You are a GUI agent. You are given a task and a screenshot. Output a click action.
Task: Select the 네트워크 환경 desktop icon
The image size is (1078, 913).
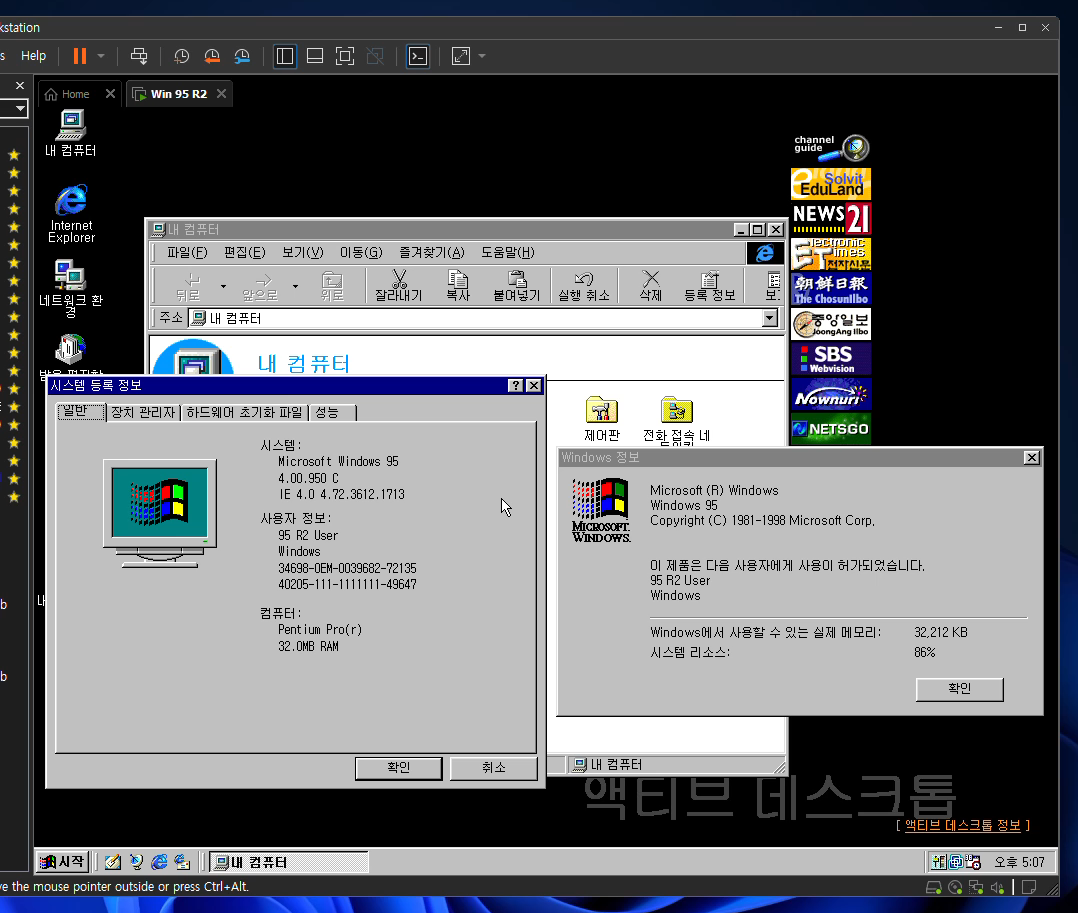[70, 288]
